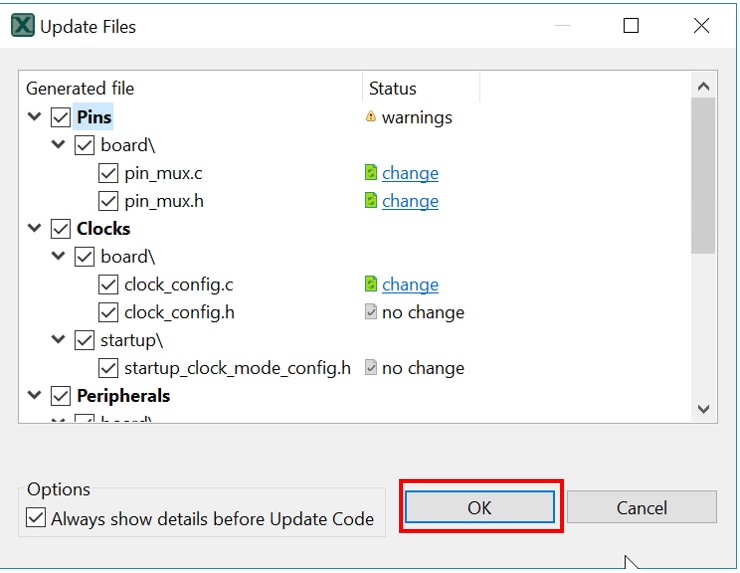Uncheck the pin_mux.c file checkbox
This screenshot has height=573, width=740.
109,173
